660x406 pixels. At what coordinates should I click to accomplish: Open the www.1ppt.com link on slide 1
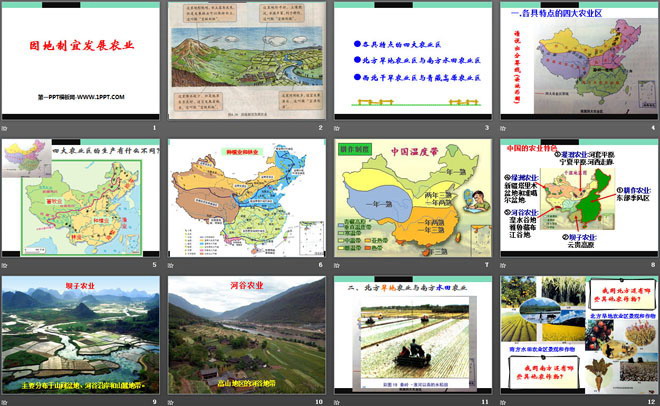tap(80, 96)
